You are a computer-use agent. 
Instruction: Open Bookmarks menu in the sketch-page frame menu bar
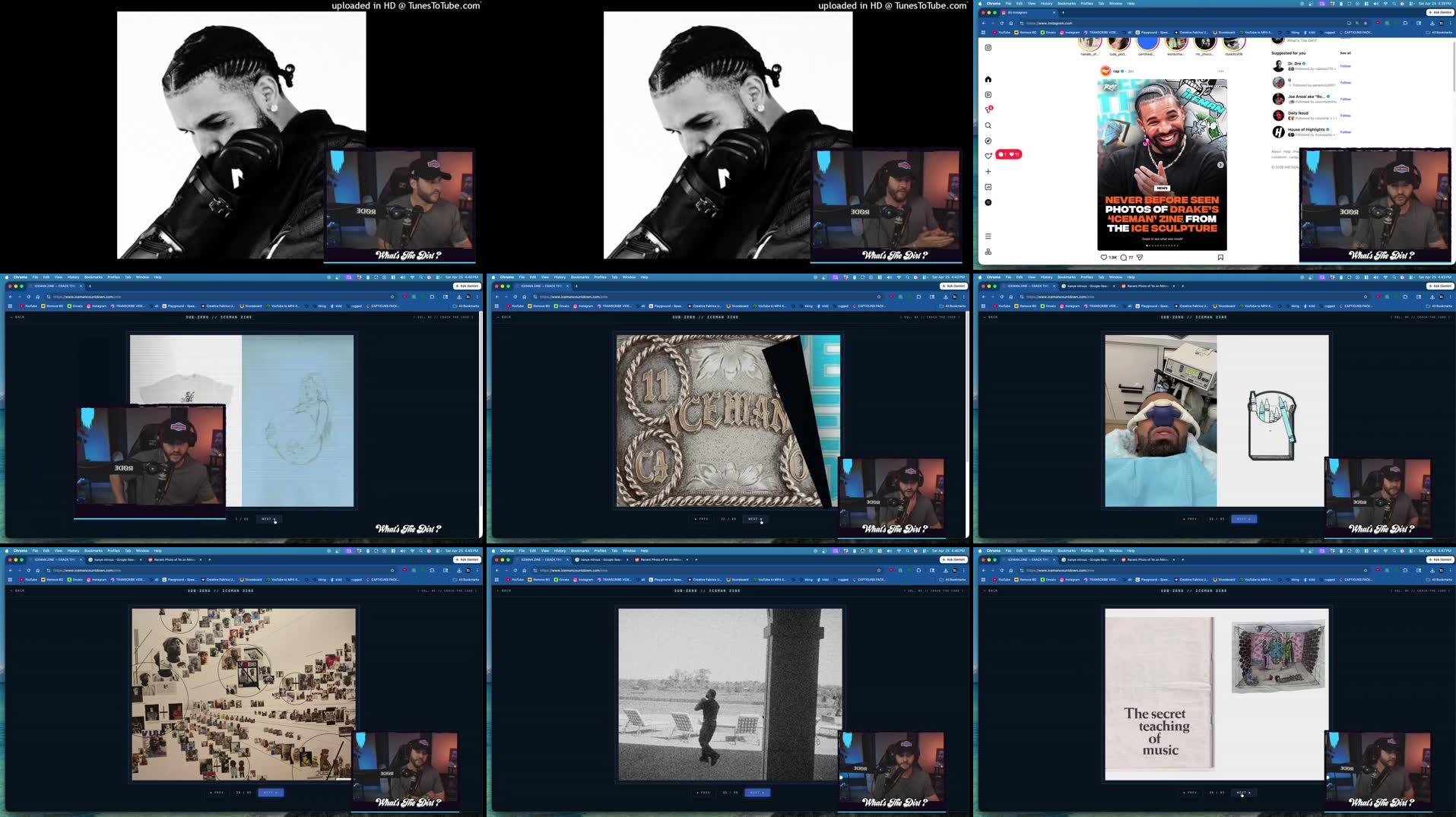(x=93, y=277)
